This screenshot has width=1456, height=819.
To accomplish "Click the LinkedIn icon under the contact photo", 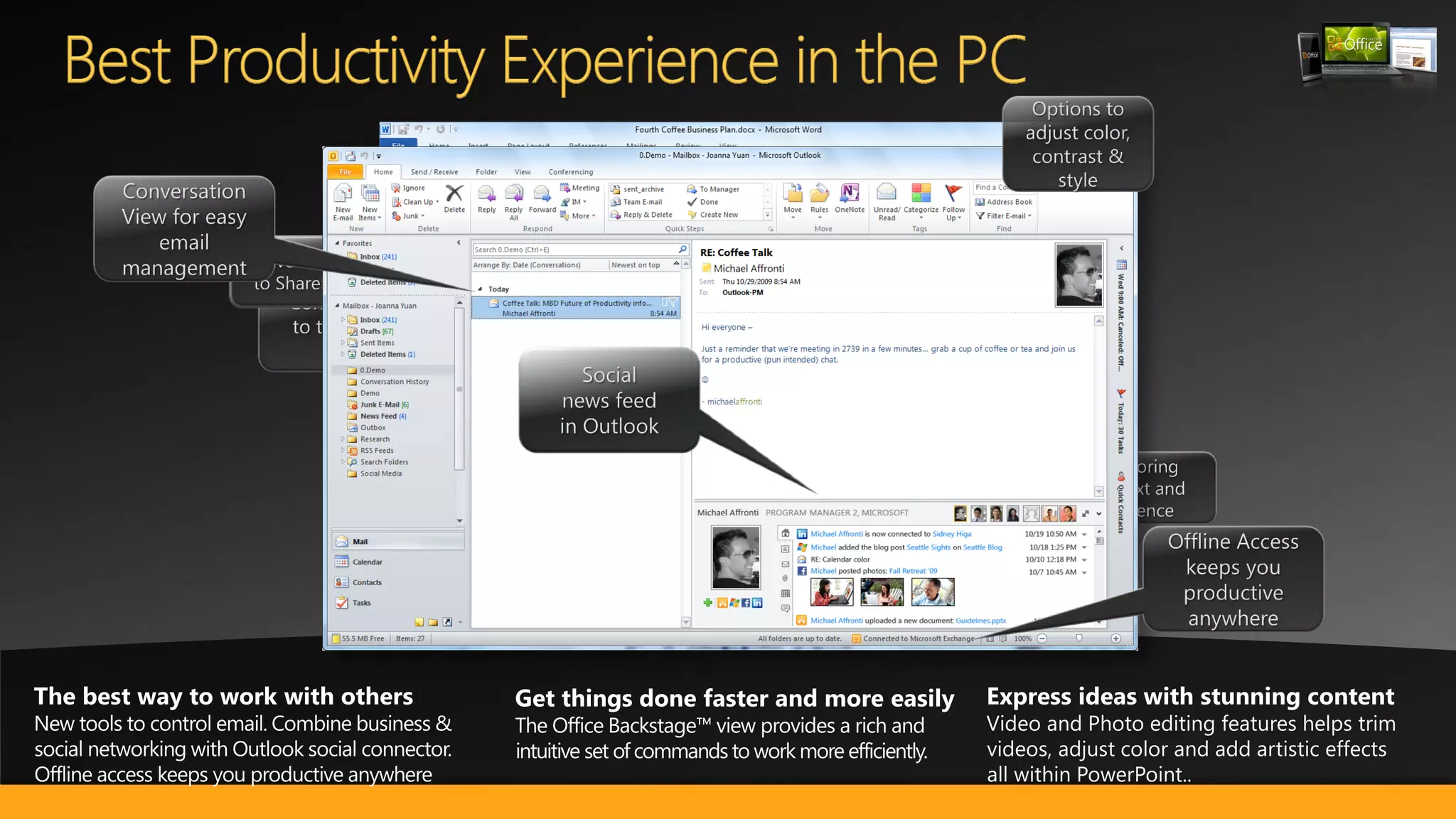I will click(x=757, y=603).
